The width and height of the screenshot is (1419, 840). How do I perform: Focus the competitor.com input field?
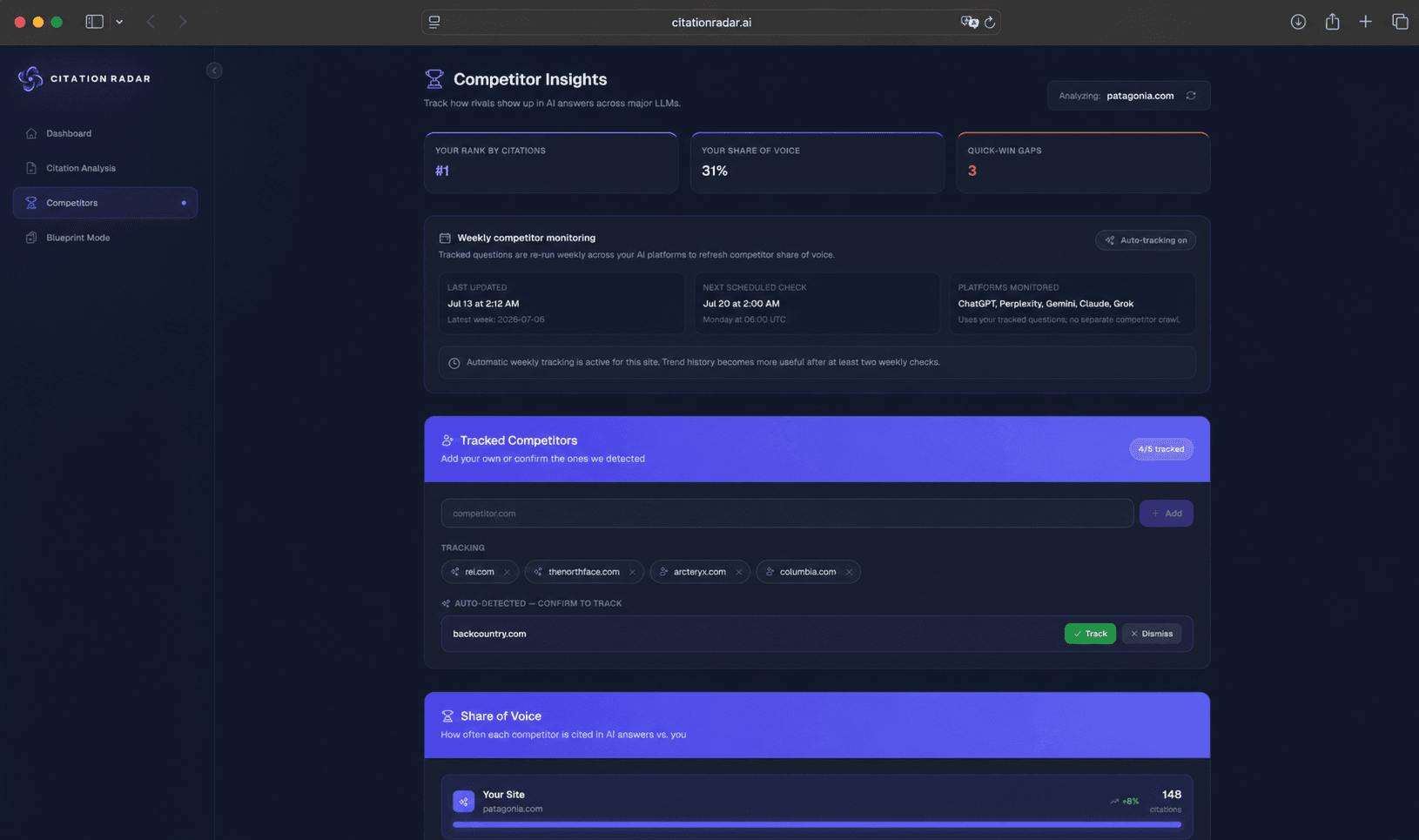tap(787, 514)
